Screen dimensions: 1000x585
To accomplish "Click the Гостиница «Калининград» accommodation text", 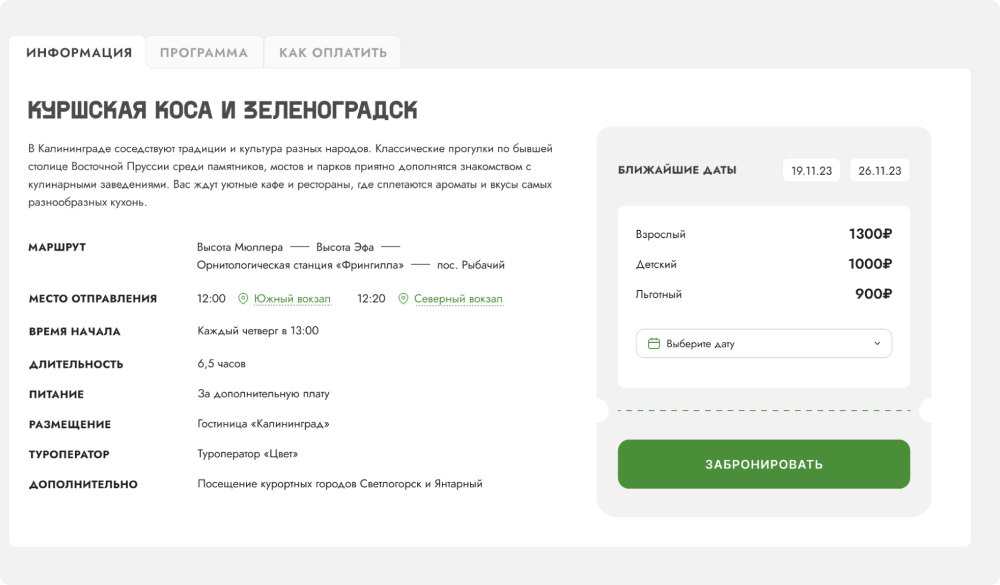I will tap(263, 424).
